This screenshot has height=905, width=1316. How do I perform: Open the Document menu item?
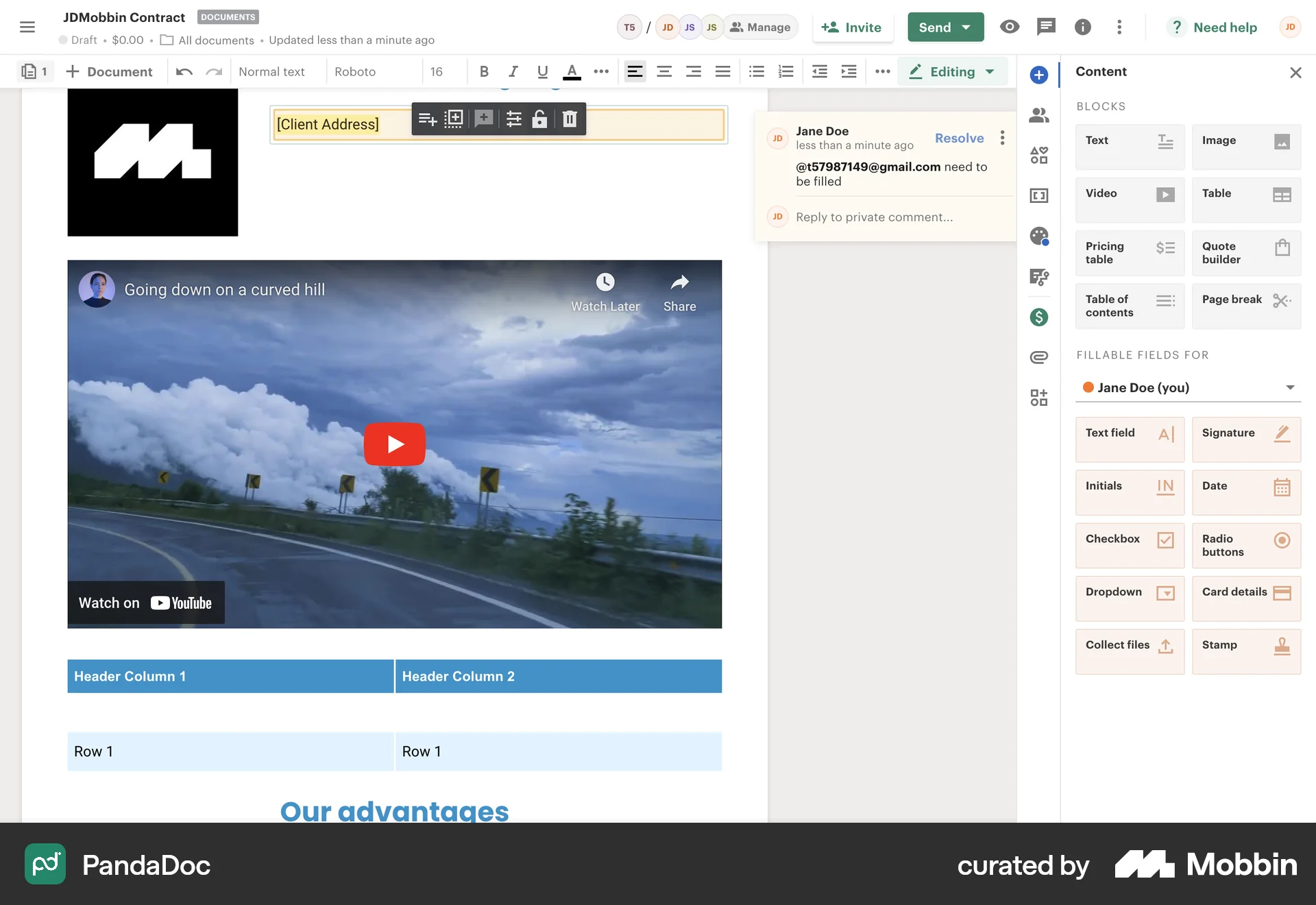point(110,71)
